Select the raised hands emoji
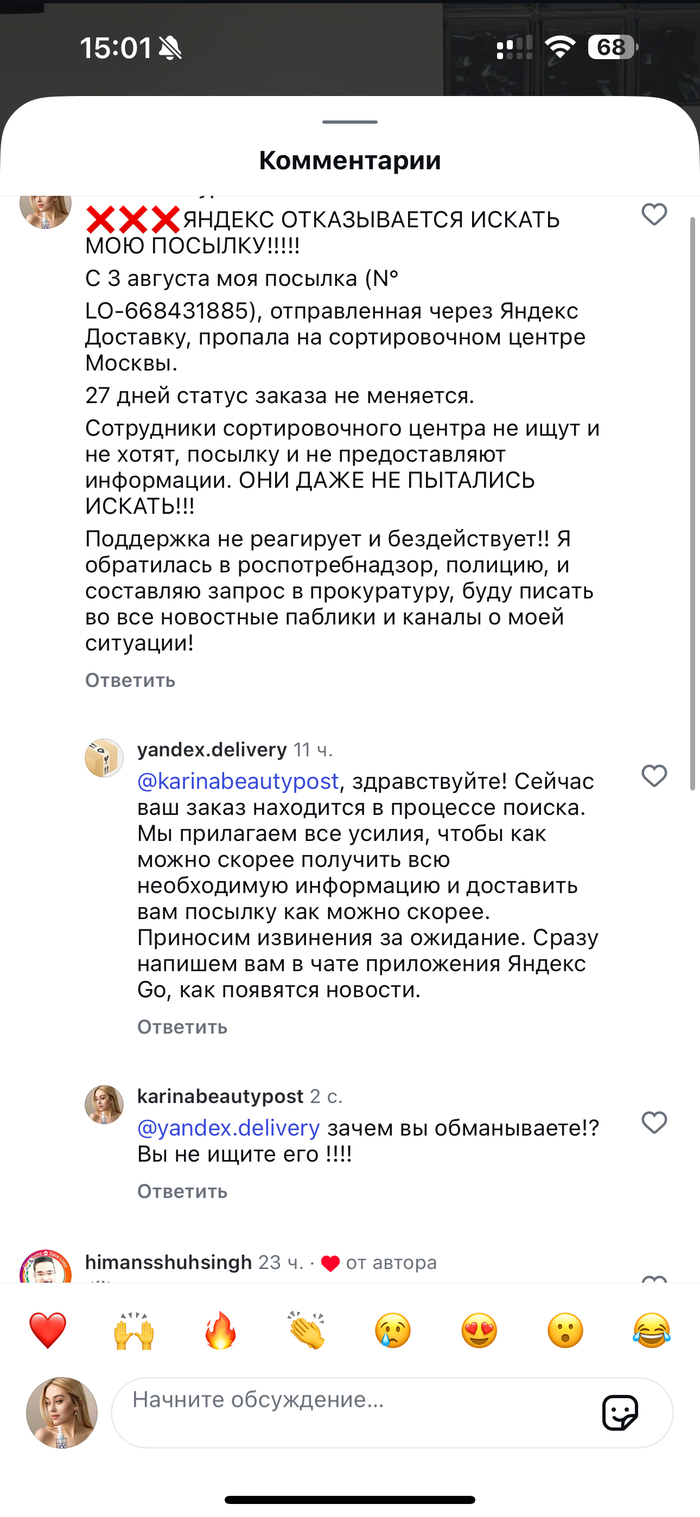The image size is (700, 1517). [133, 1331]
